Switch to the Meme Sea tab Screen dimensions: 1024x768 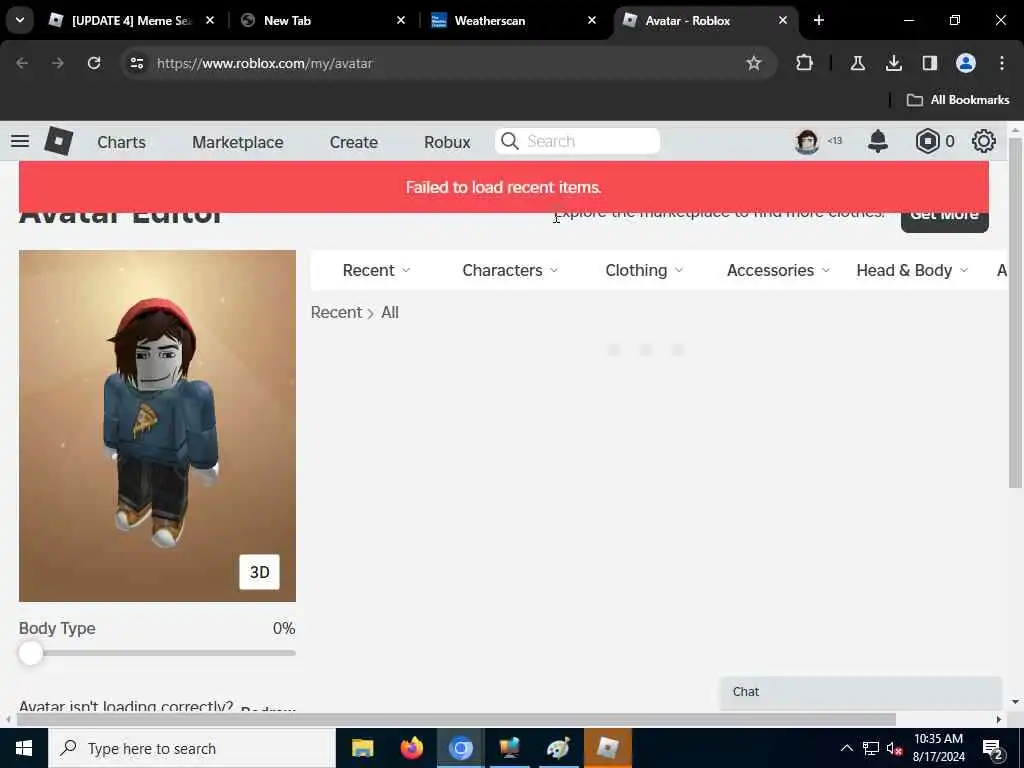131,20
